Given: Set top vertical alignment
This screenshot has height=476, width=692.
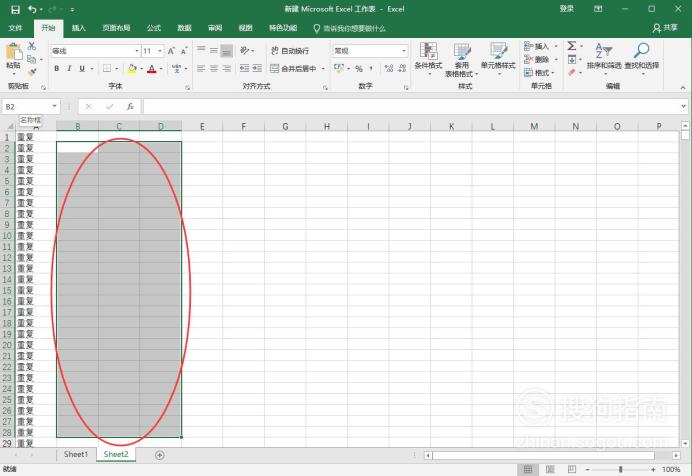Looking at the screenshot, I should click(201, 50).
